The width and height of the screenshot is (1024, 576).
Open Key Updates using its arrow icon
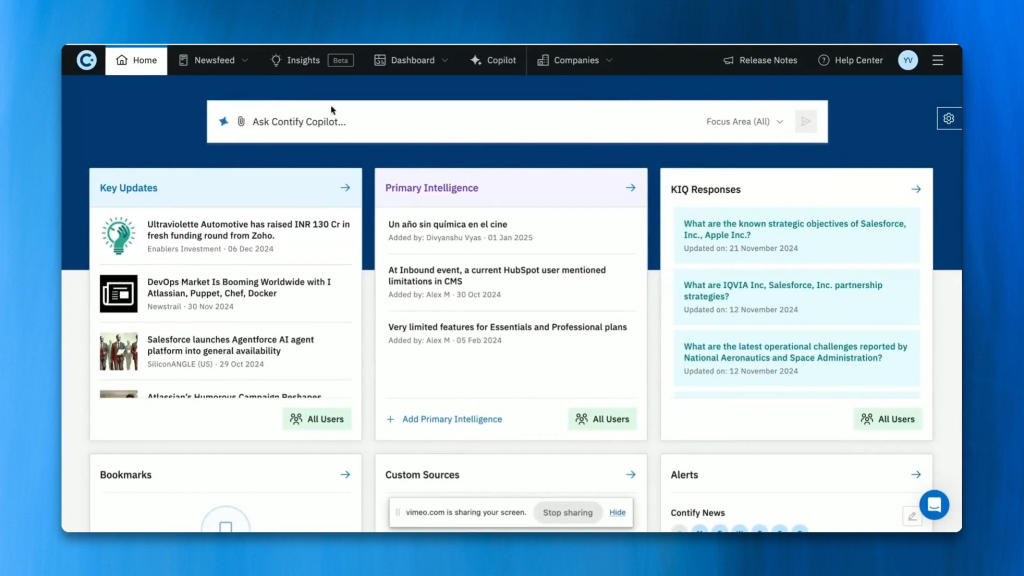click(x=345, y=188)
